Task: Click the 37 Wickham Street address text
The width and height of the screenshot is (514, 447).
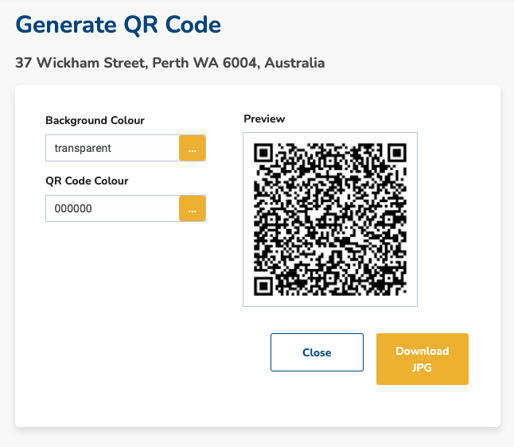Action: [170, 63]
